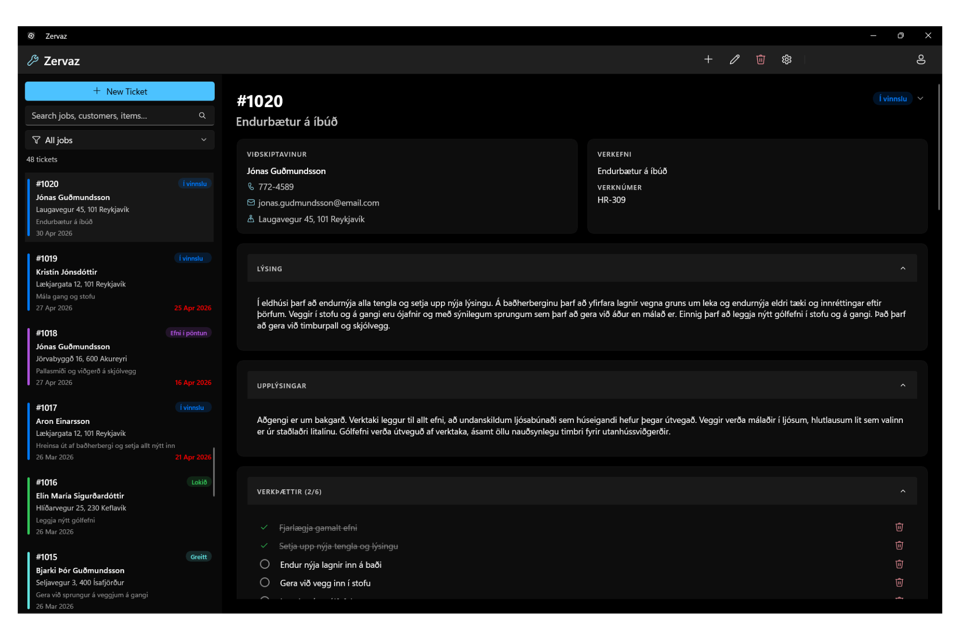Click the pencil edit icon in toolbar

click(734, 59)
